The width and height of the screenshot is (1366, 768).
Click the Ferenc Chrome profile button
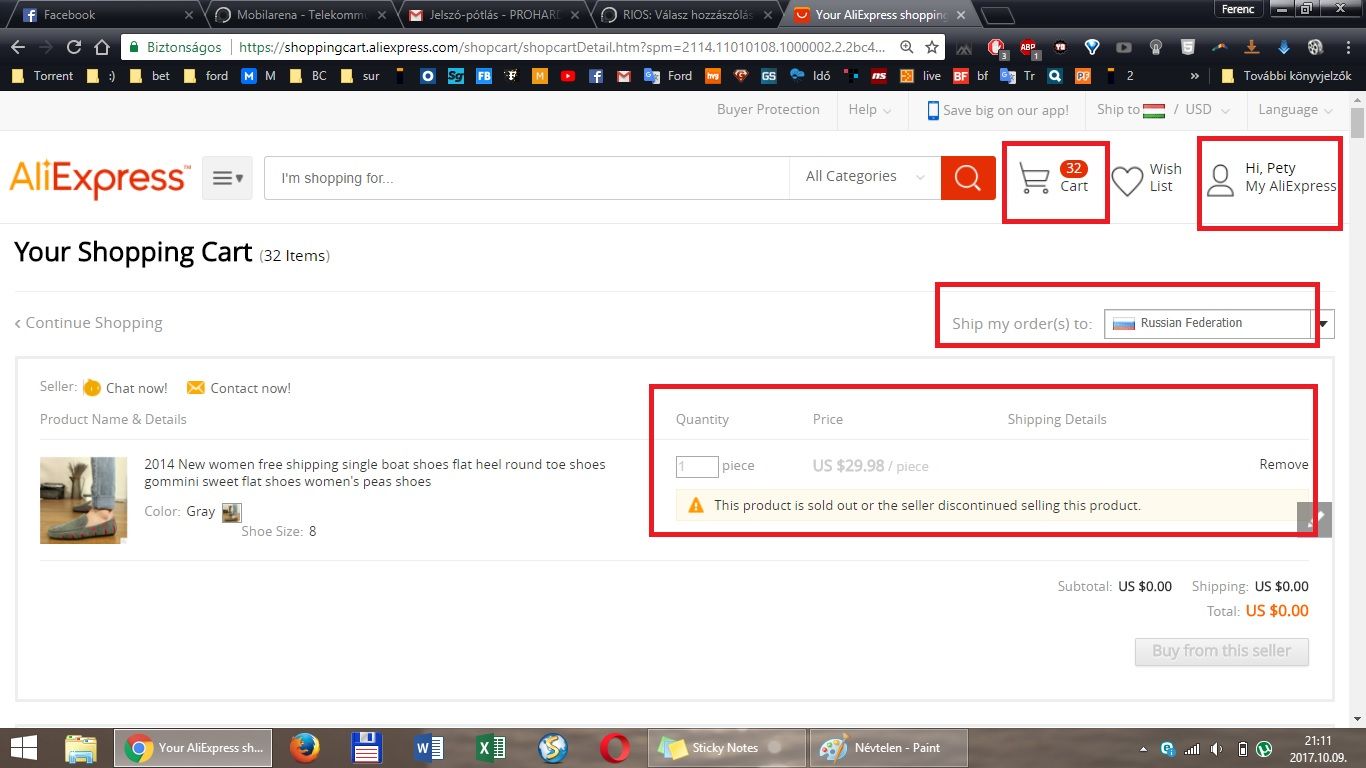coord(1237,9)
